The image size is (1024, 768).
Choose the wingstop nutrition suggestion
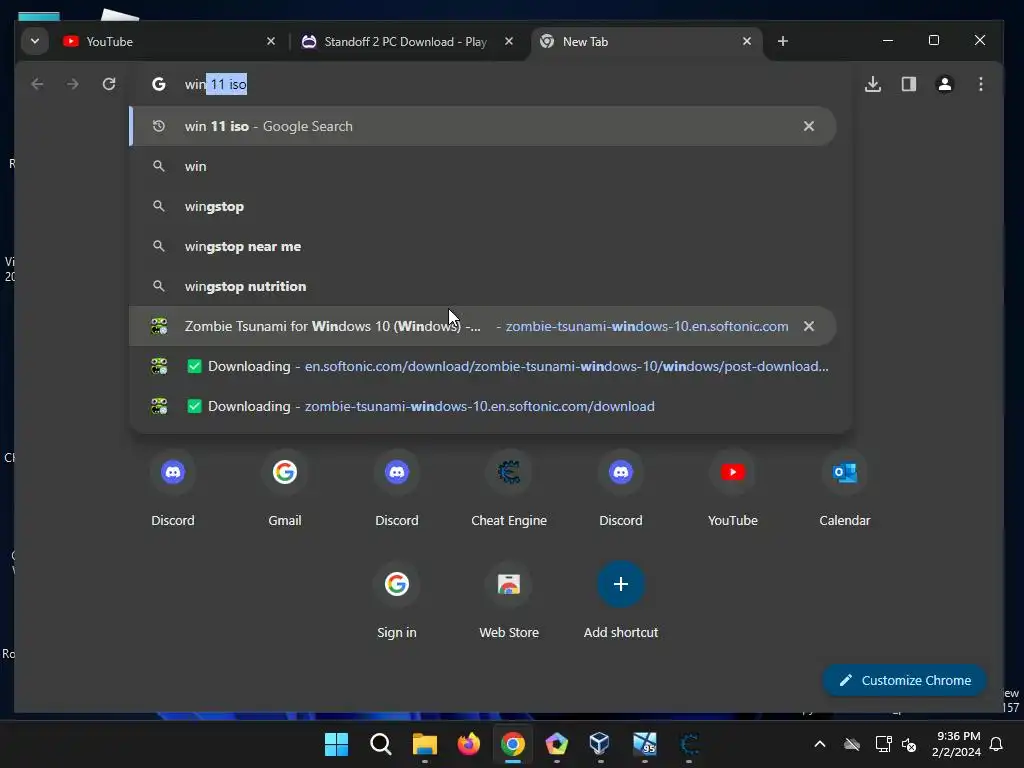[x=483, y=286]
